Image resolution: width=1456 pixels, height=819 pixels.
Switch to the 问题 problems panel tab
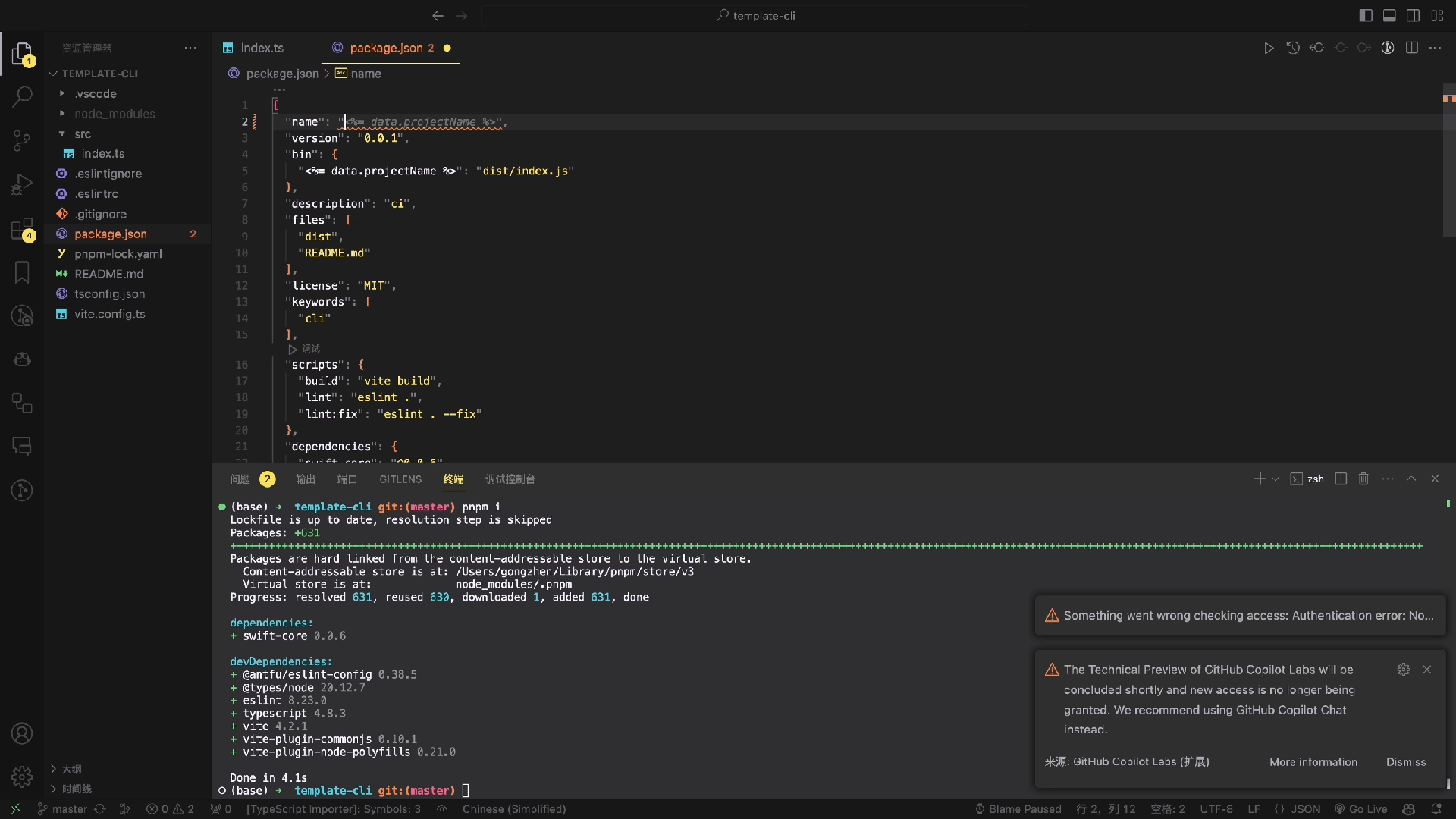[252, 479]
